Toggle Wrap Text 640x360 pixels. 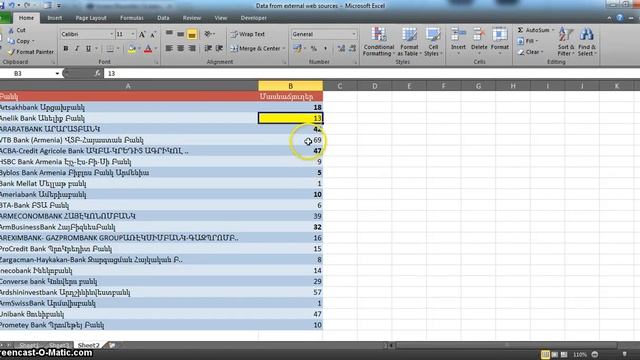[x=248, y=34]
